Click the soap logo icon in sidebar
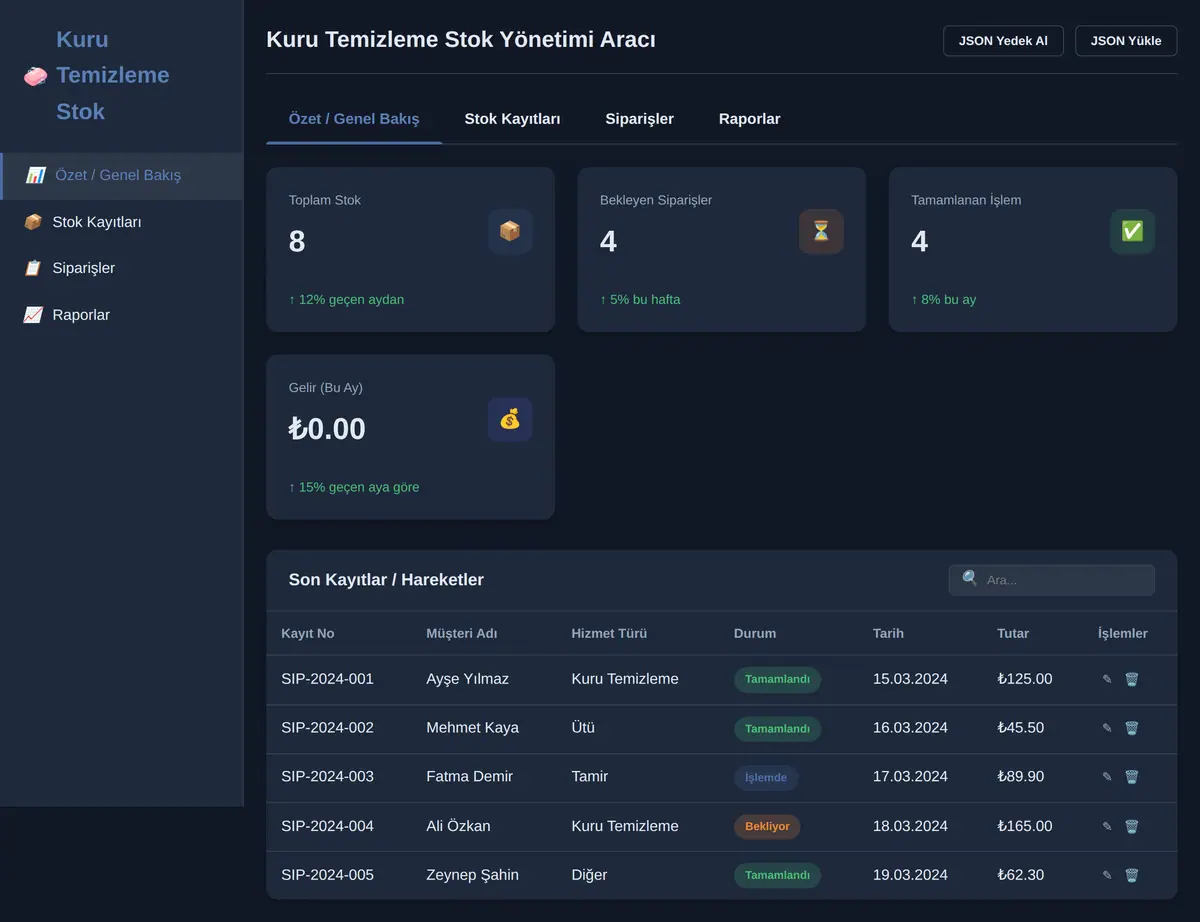Image resolution: width=1200 pixels, height=922 pixels. point(35,76)
